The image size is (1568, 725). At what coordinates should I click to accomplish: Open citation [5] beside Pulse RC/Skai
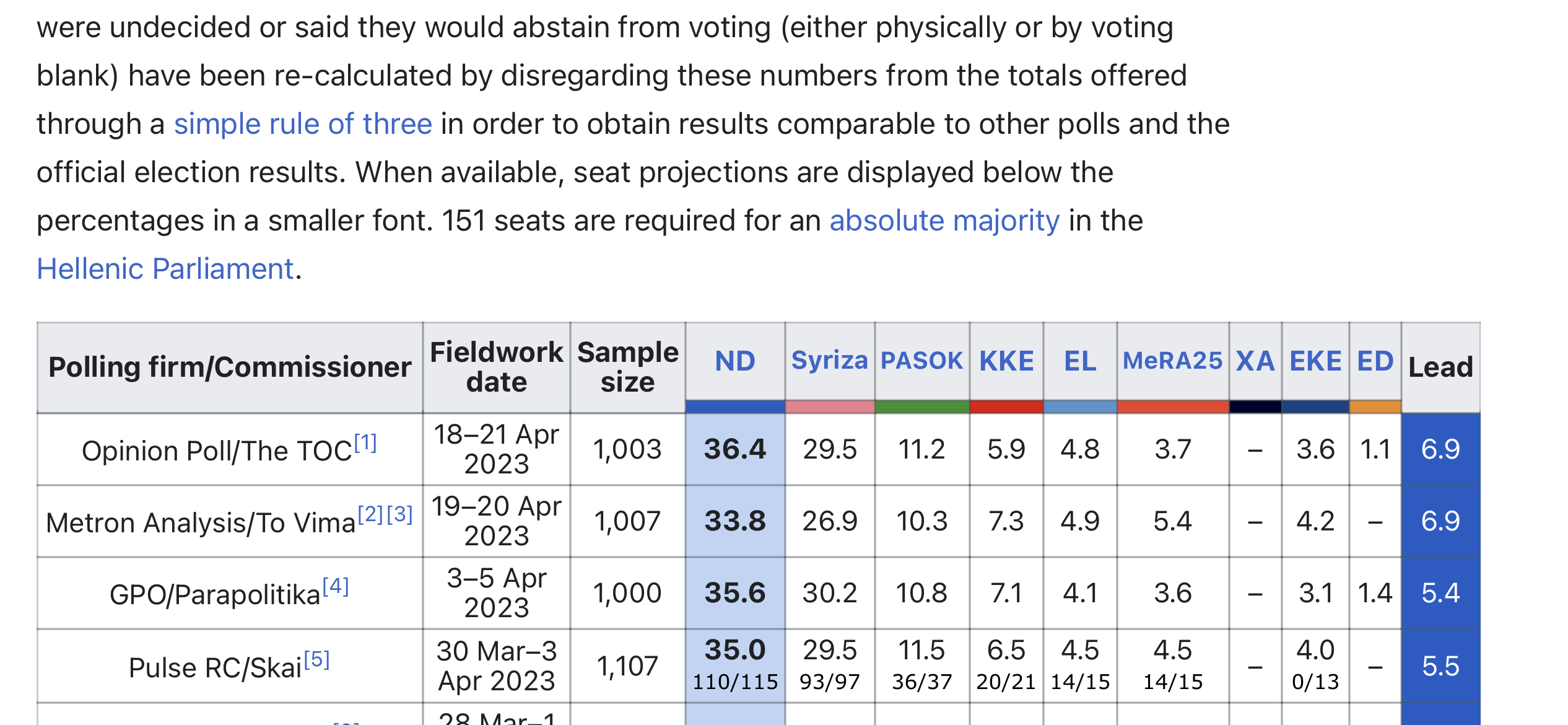pos(316,660)
